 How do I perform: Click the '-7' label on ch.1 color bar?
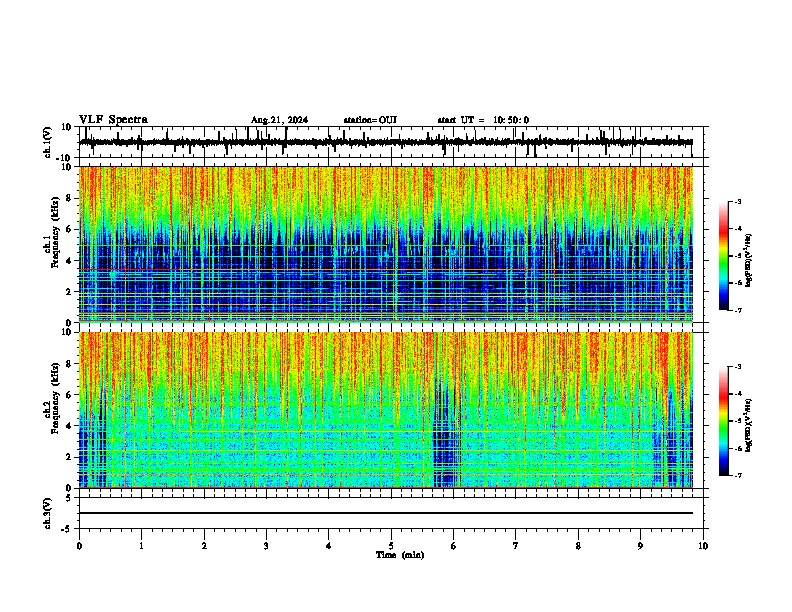tap(738, 310)
